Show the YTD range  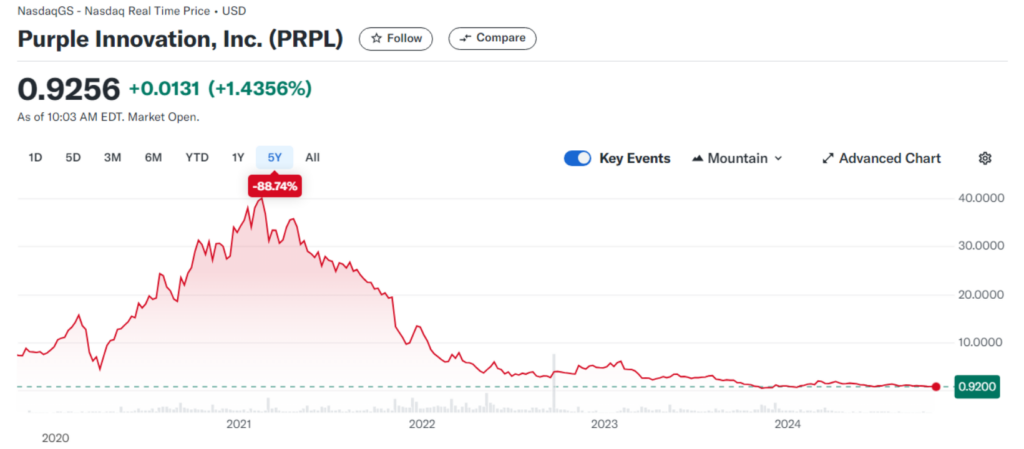tap(197, 157)
